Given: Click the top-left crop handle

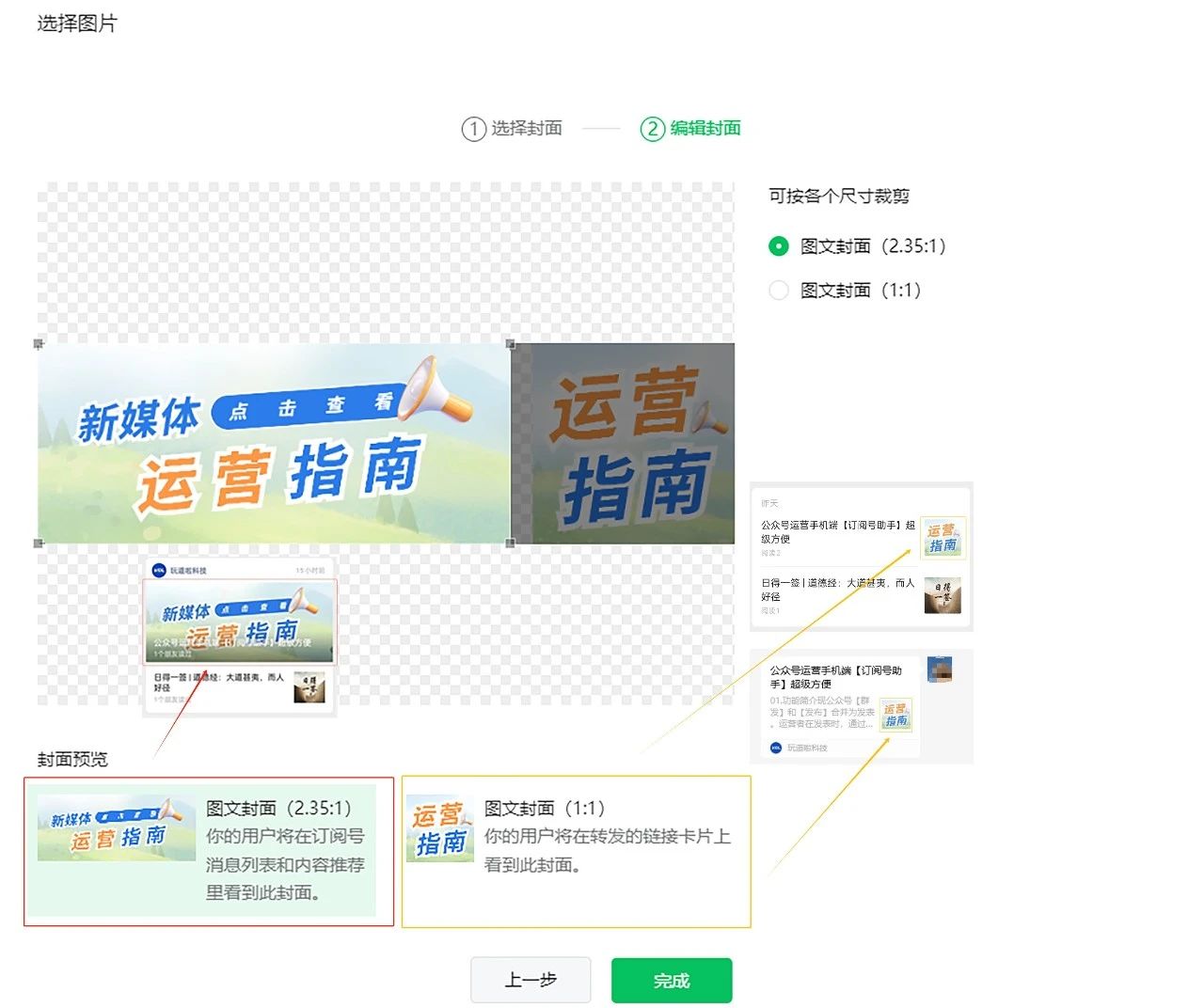Looking at the screenshot, I should point(39,344).
